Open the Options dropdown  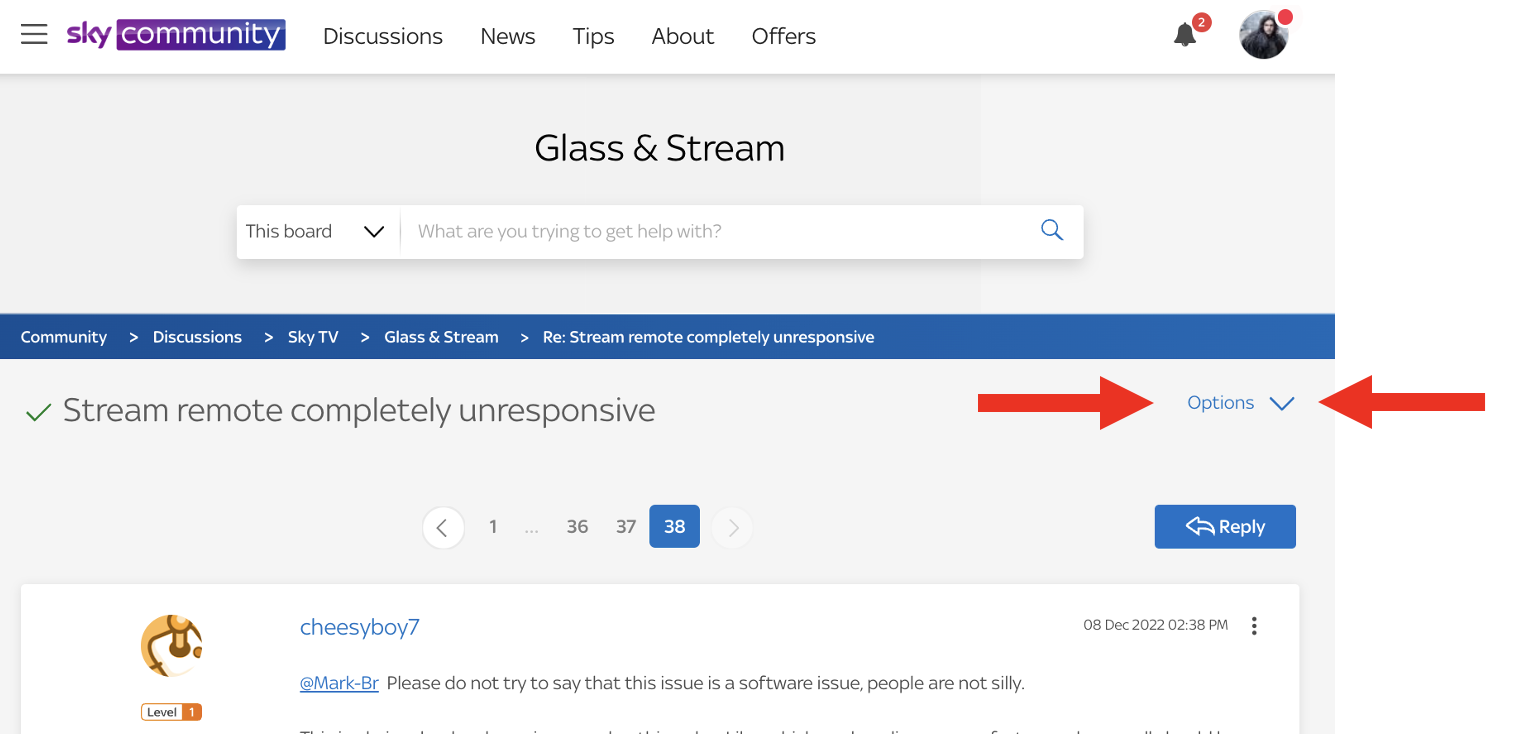pyautogui.click(x=1238, y=403)
